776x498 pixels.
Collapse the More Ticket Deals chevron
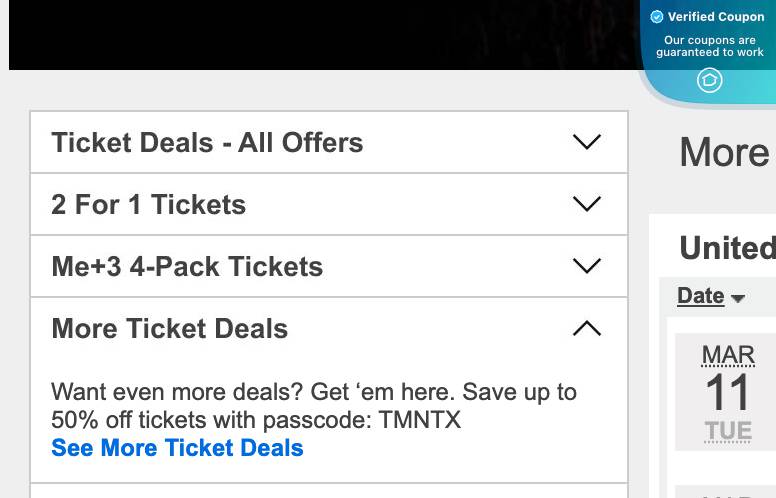587,328
